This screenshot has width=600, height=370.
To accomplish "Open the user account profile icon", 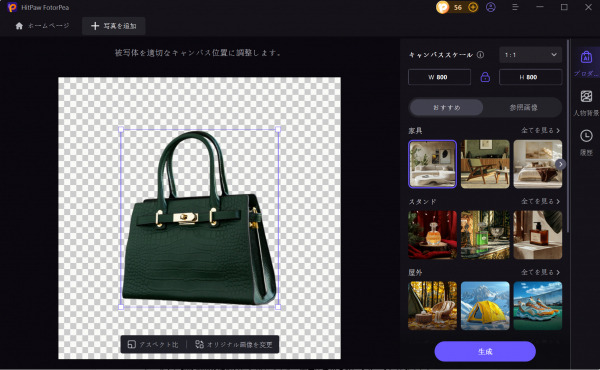I will [x=491, y=7].
